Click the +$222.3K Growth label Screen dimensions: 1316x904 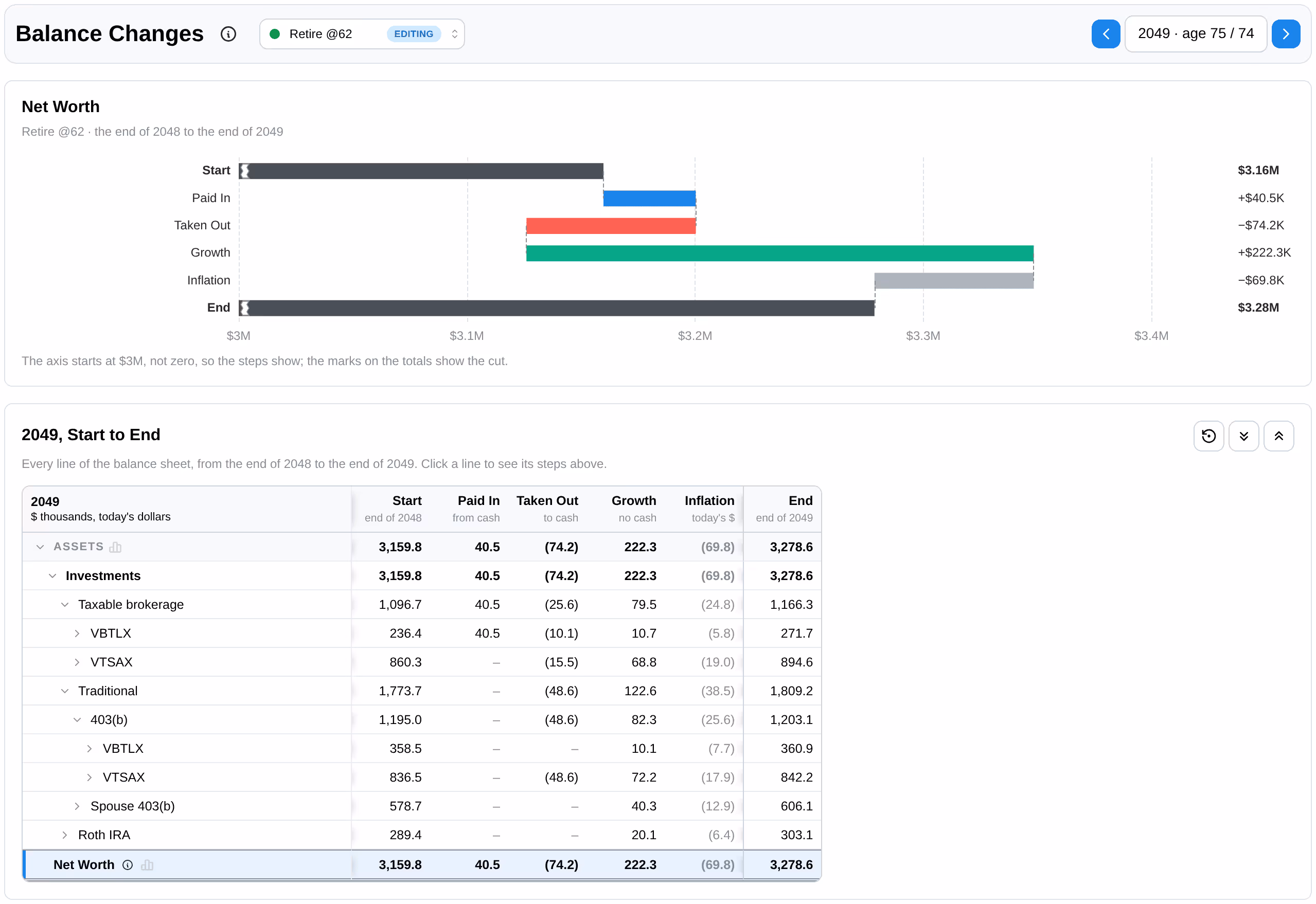(1264, 252)
